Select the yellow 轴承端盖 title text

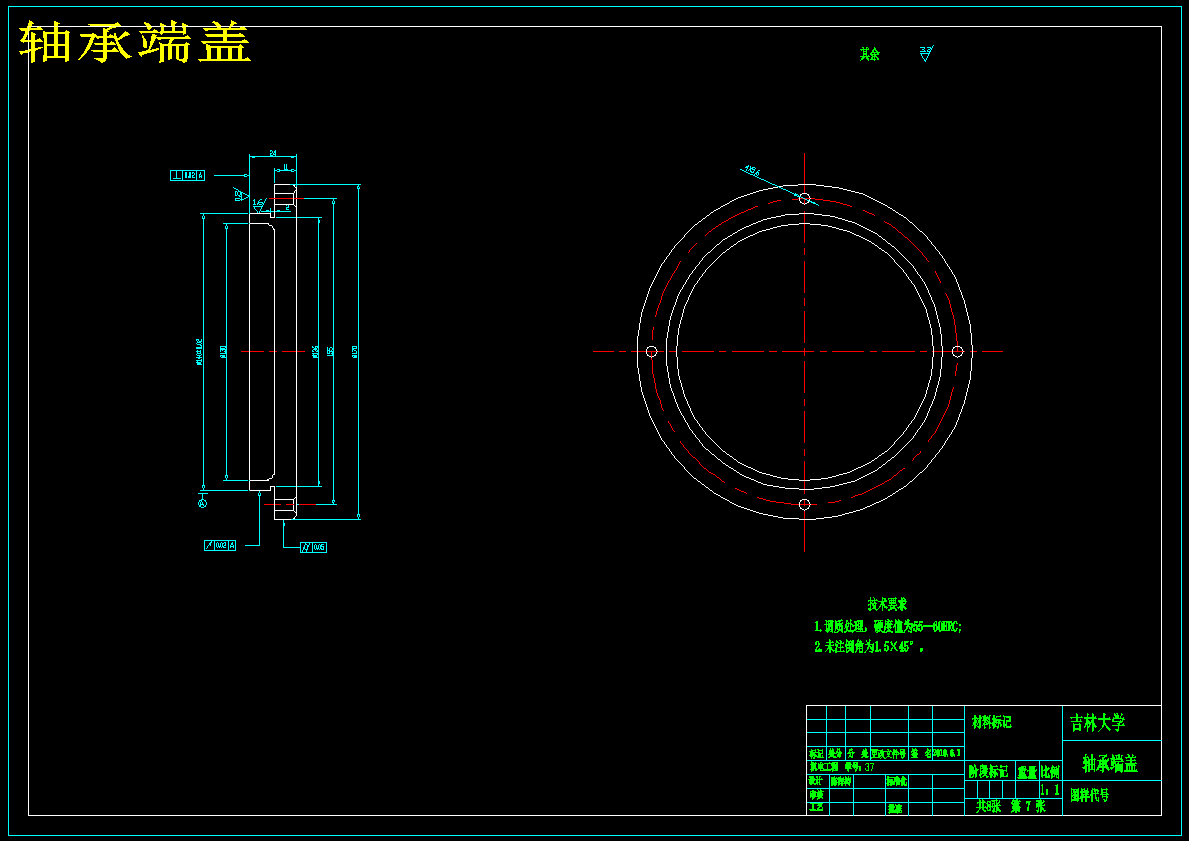pos(135,43)
